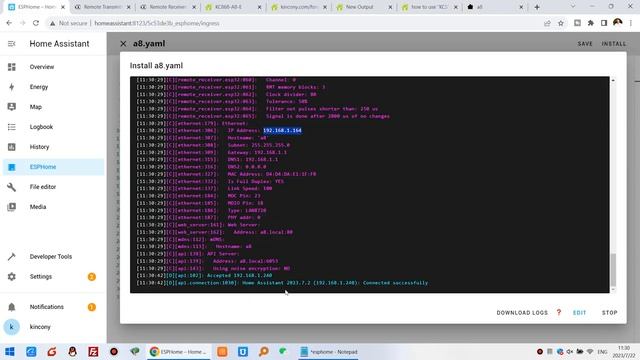
Task: Click the taskbar clock
Action: (x=624, y=351)
